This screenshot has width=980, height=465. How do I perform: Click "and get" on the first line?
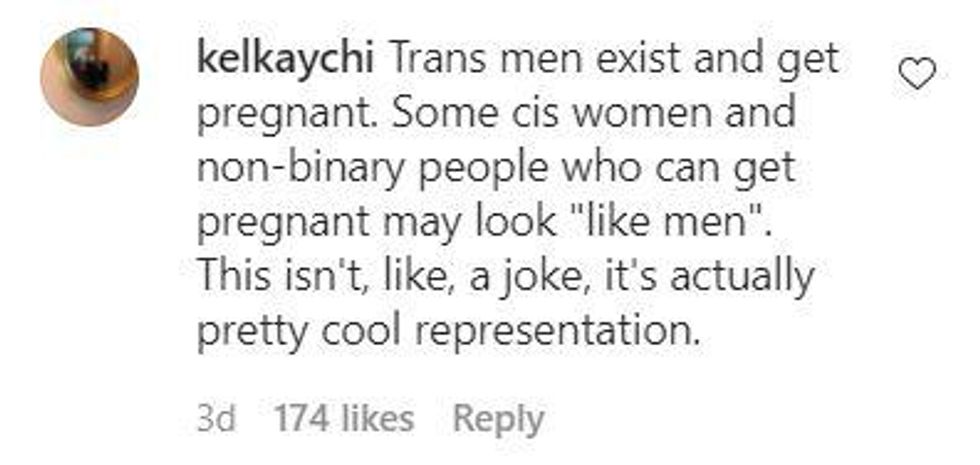(x=770, y=61)
